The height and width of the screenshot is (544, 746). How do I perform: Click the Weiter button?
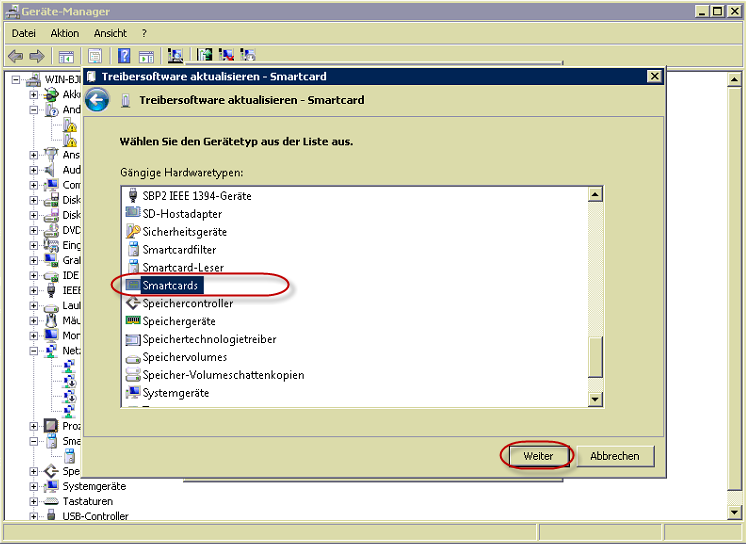[537, 456]
